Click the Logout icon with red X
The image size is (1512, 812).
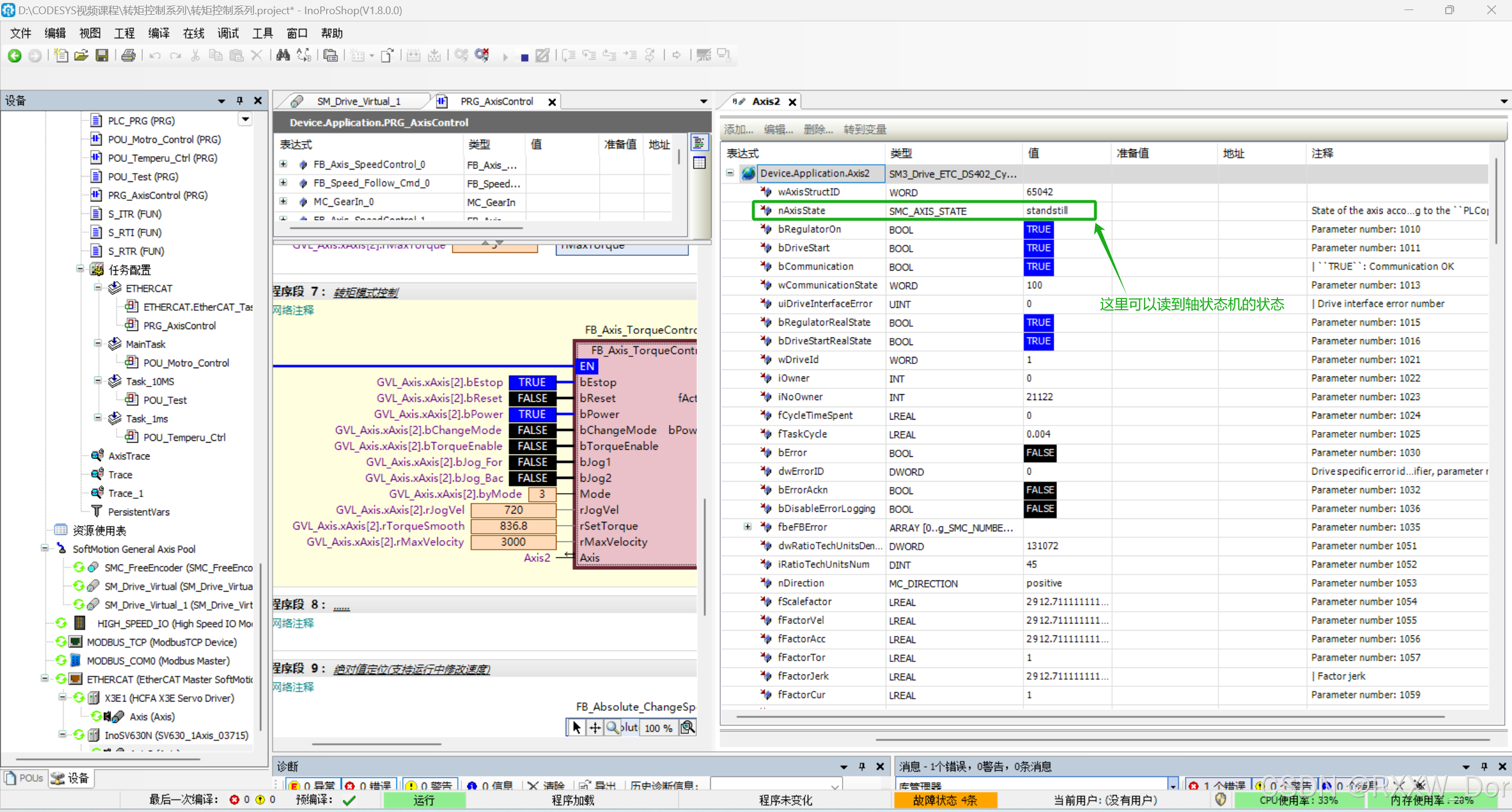pyautogui.click(x=482, y=56)
